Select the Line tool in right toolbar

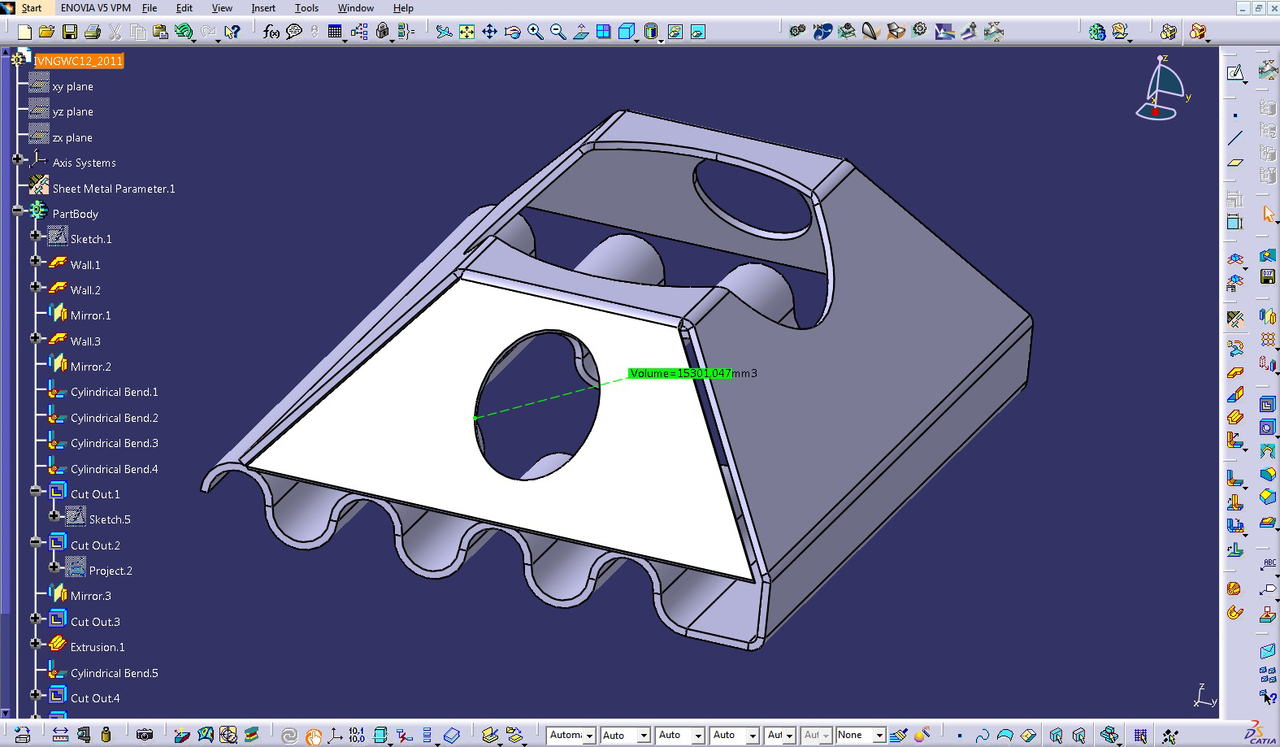coord(1236,138)
